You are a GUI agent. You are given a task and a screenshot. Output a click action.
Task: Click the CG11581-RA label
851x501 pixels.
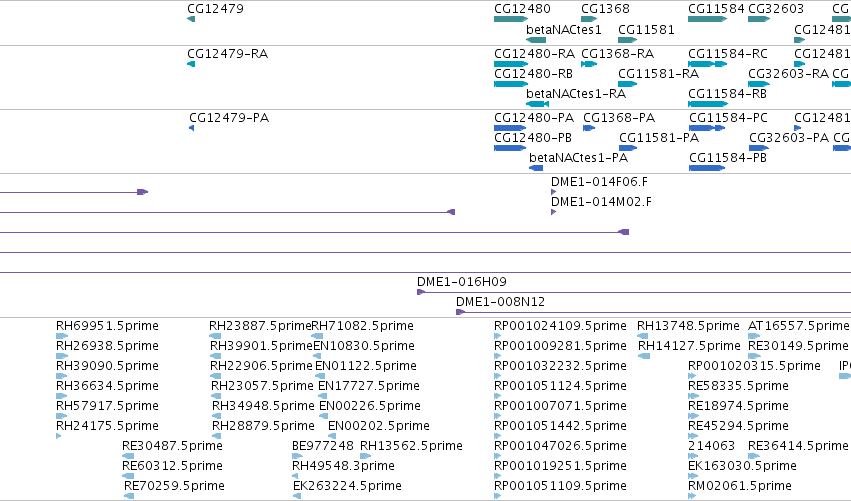(x=658, y=74)
